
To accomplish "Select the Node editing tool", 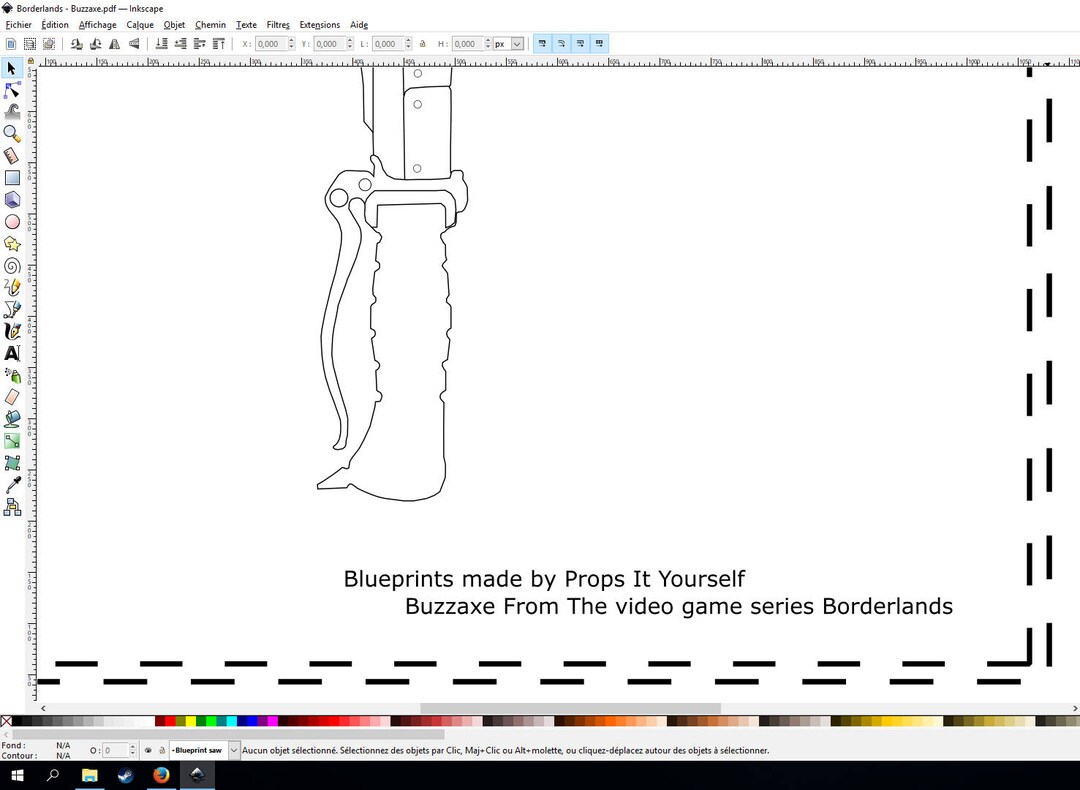I will pyautogui.click(x=12, y=89).
